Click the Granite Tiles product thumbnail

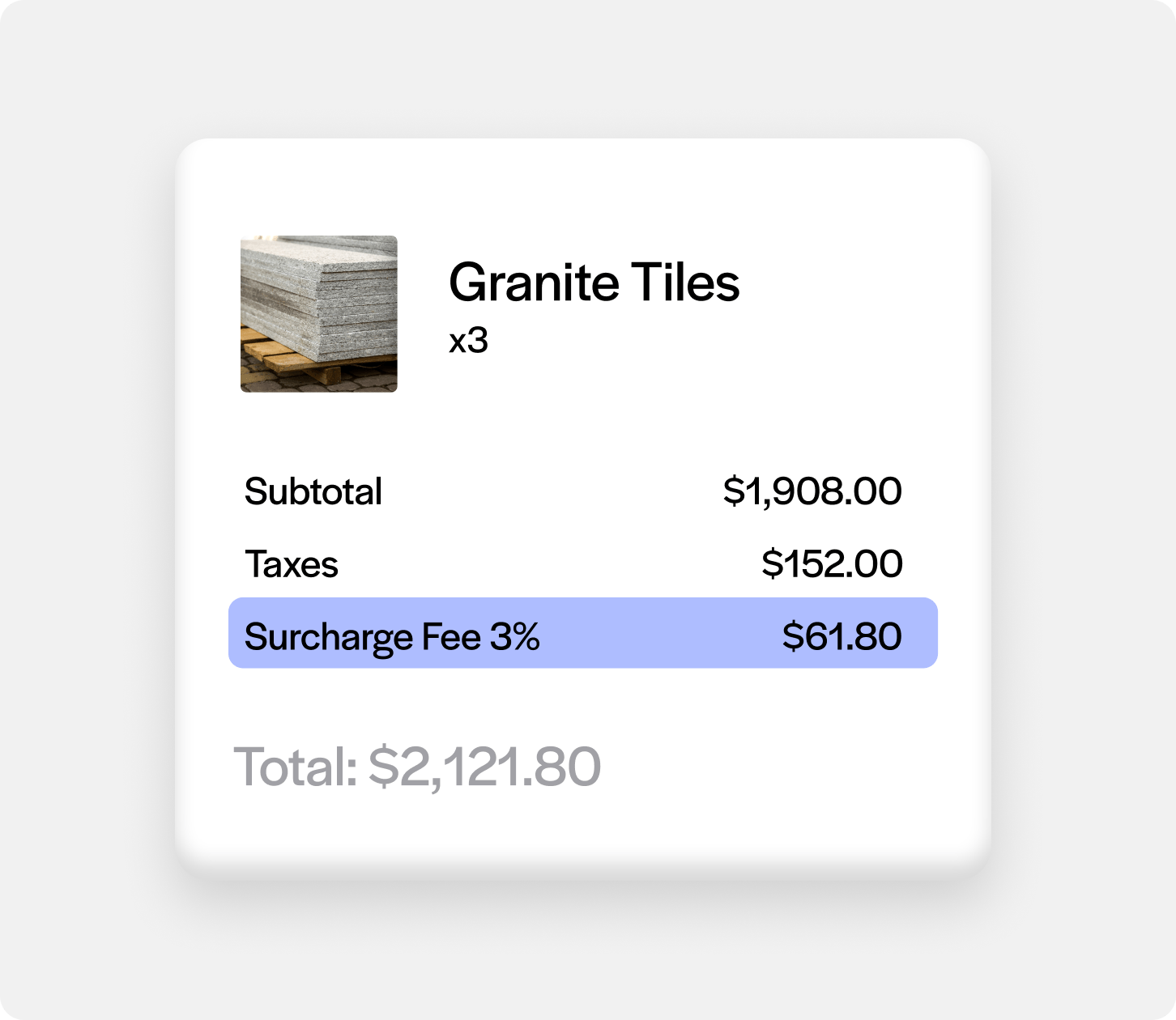[x=317, y=314]
